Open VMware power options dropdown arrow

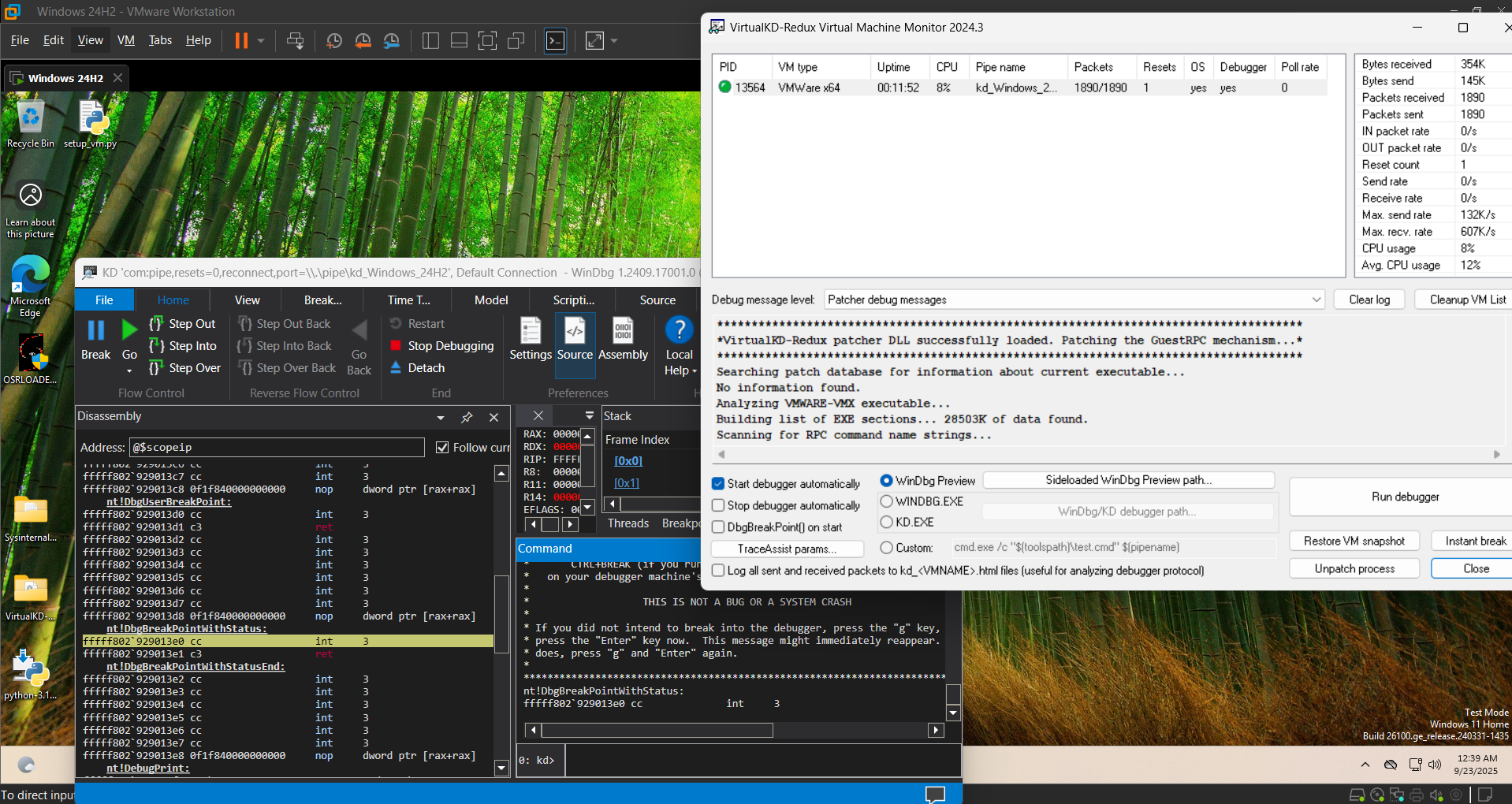click(x=261, y=40)
